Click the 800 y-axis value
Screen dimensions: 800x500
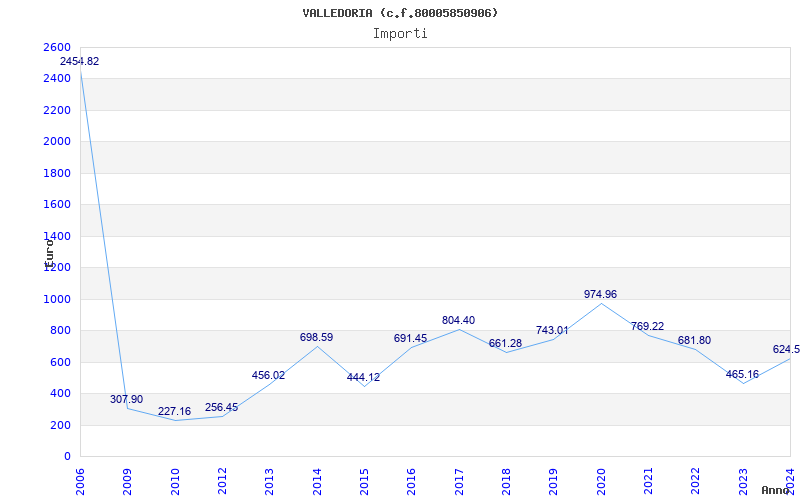click(60, 331)
